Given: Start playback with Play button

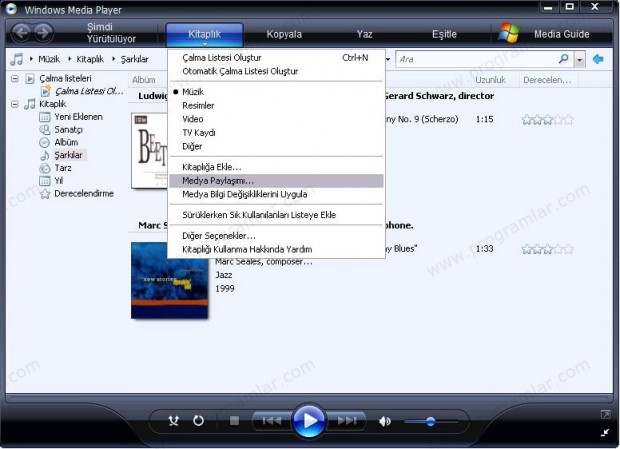Looking at the screenshot, I should click(310, 421).
